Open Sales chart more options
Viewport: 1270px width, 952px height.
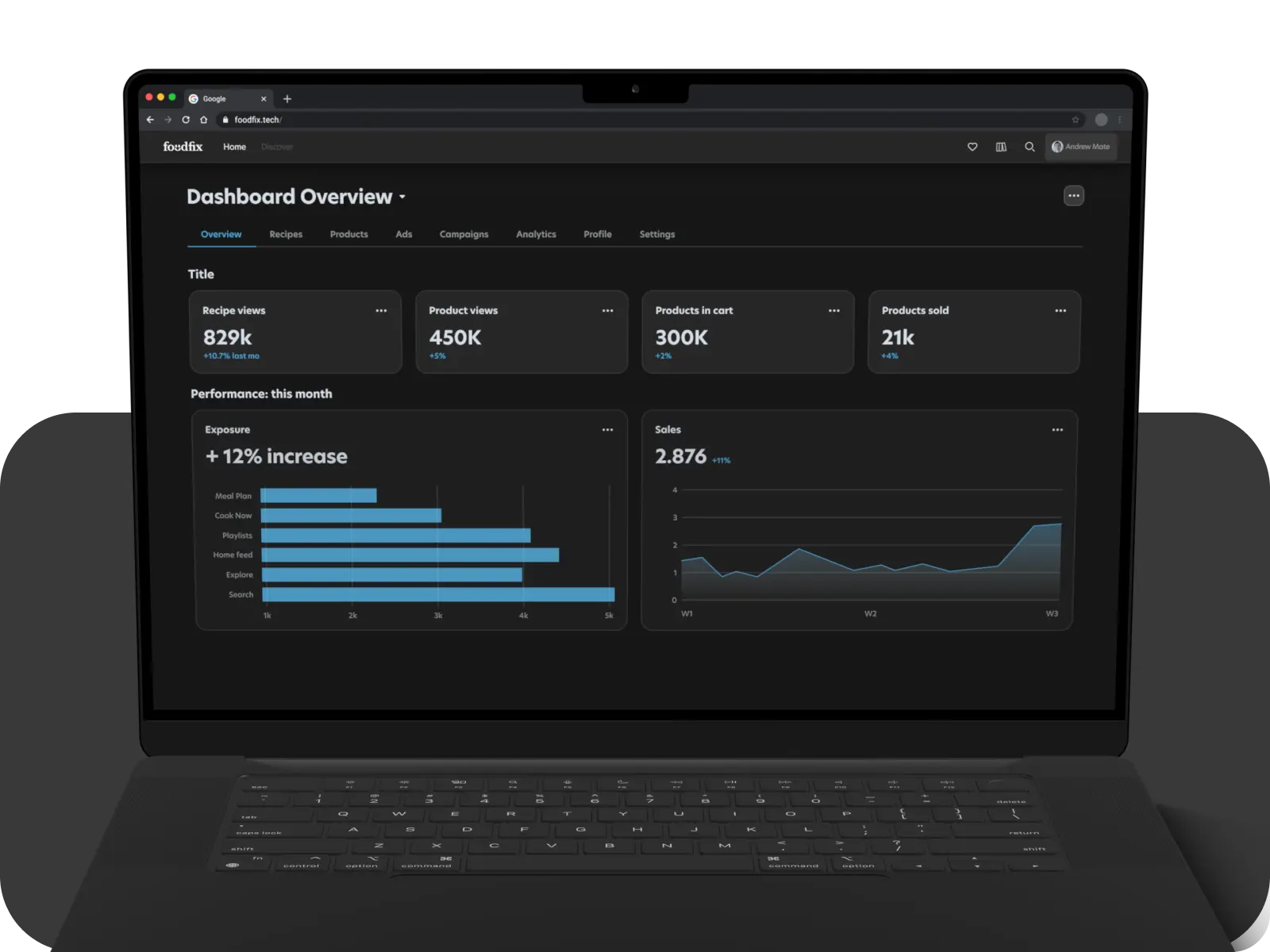pyautogui.click(x=1057, y=430)
